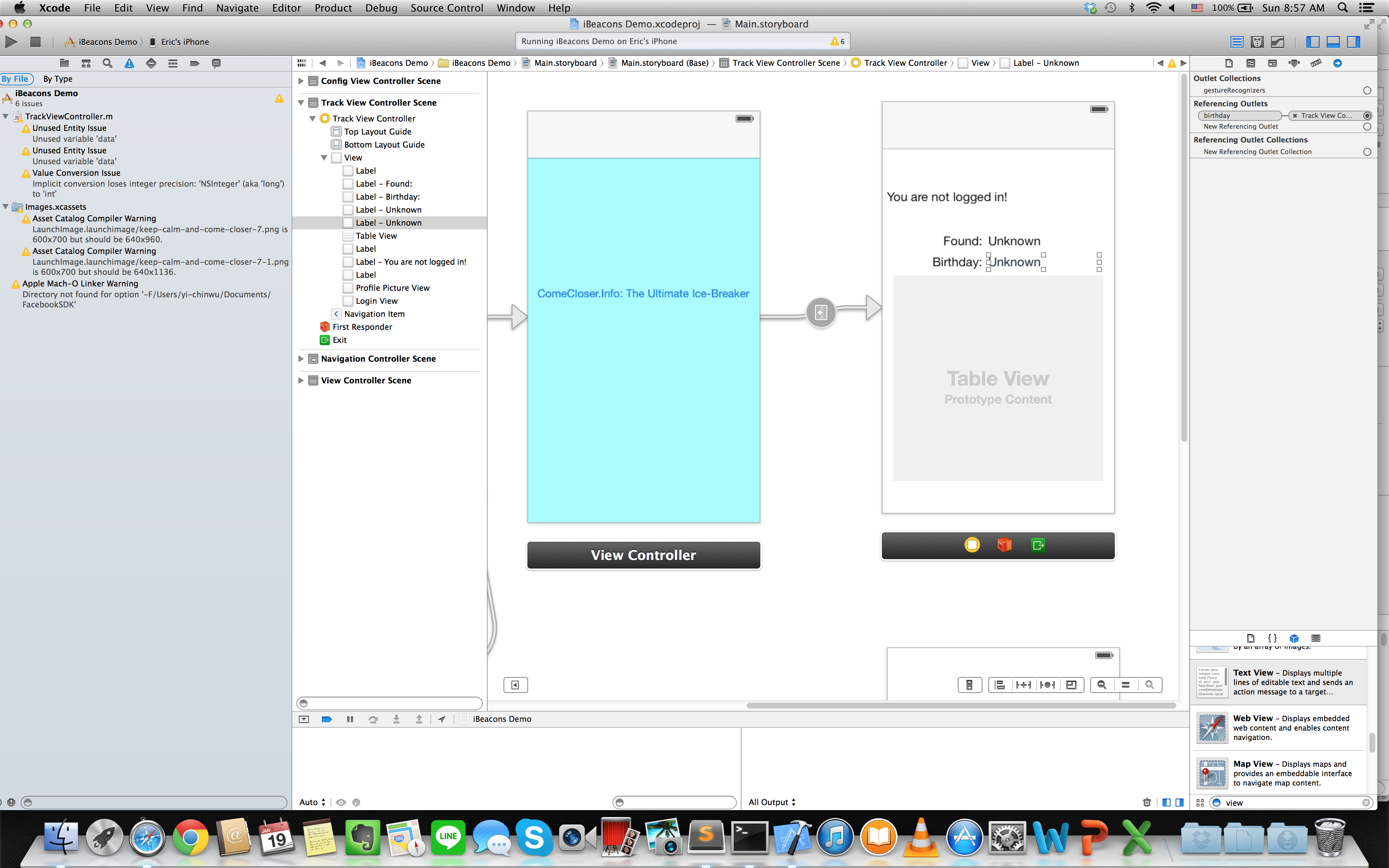Open the All Output dropdown

pos(772,802)
